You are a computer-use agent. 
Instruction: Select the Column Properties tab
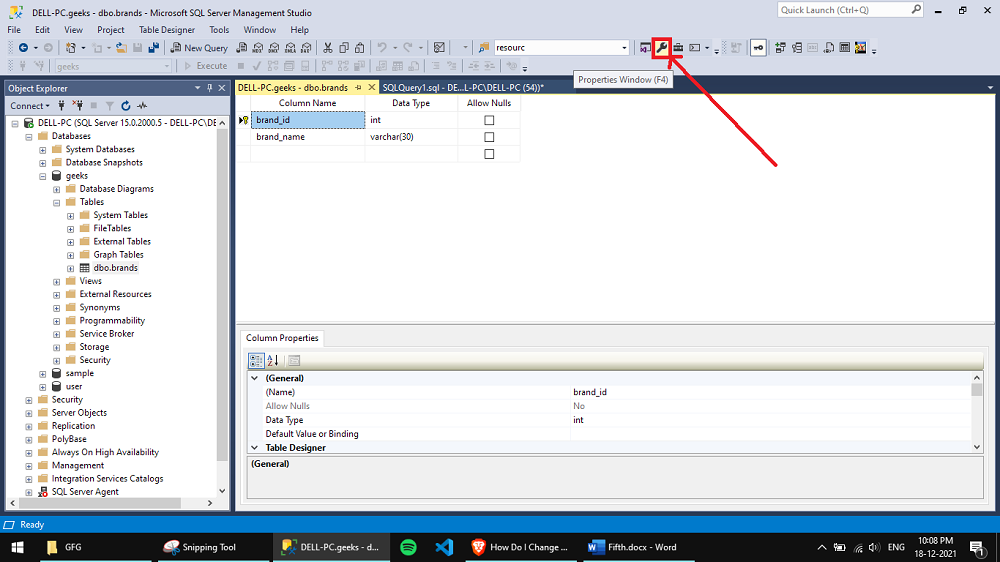[283, 338]
